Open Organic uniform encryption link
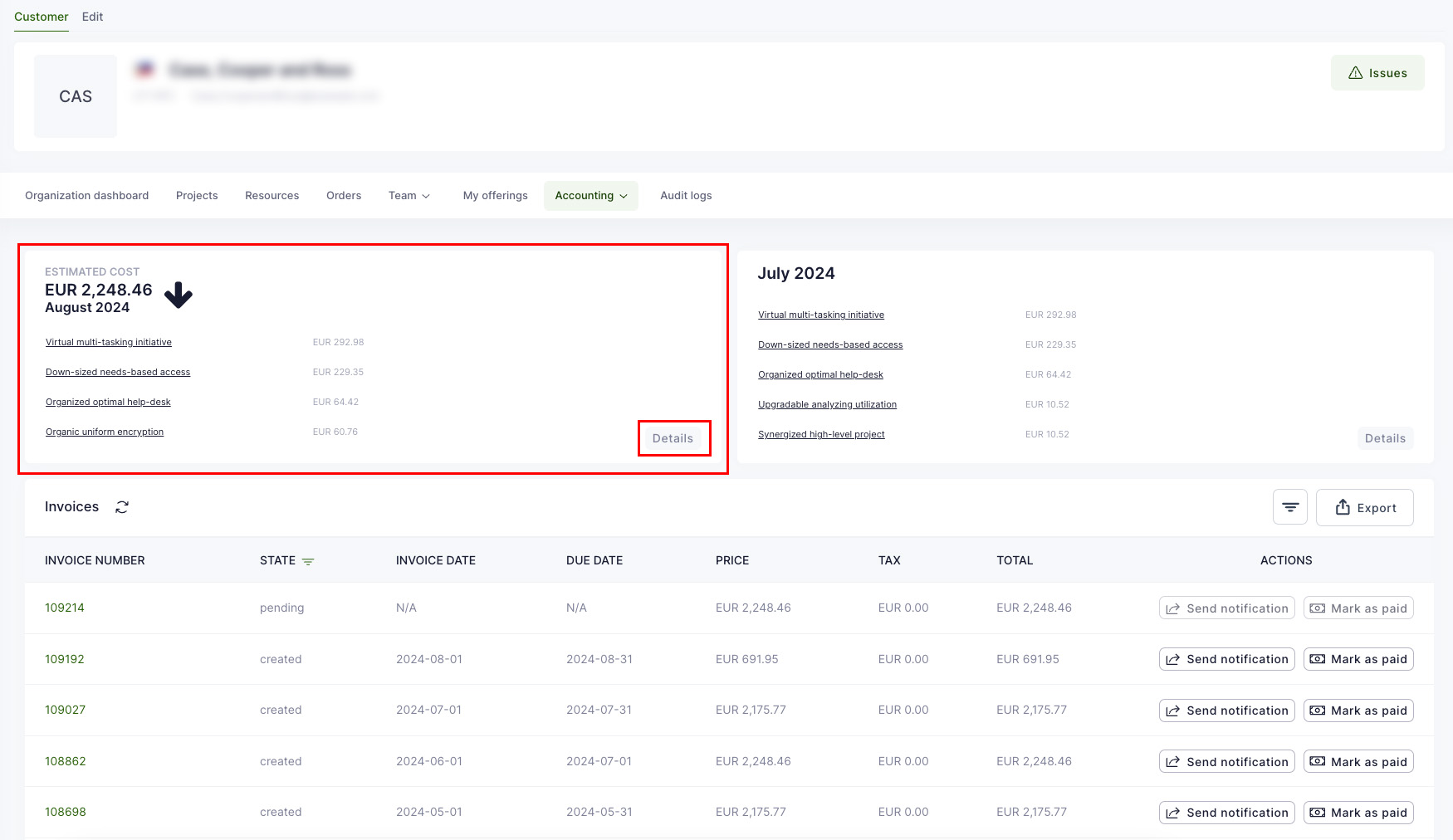The image size is (1453, 840). coord(105,432)
